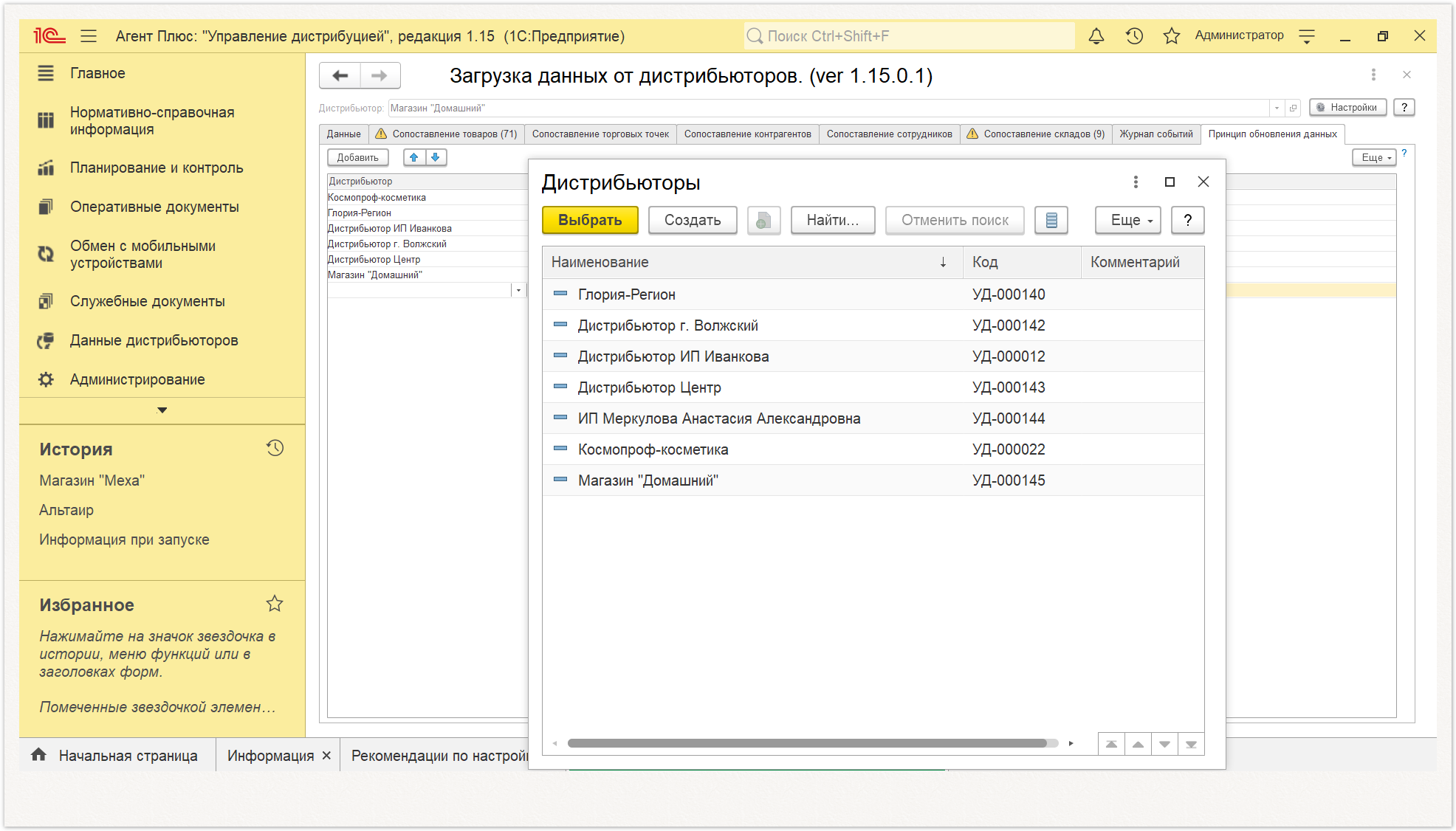Go forward with the right arrow button
This screenshot has height=831, width=1456.
[380, 75]
